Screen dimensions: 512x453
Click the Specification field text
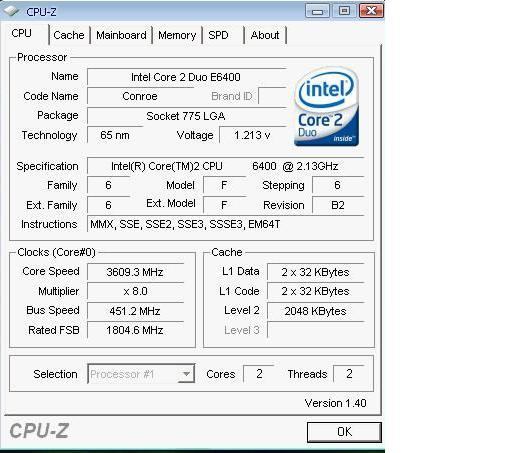click(225, 166)
